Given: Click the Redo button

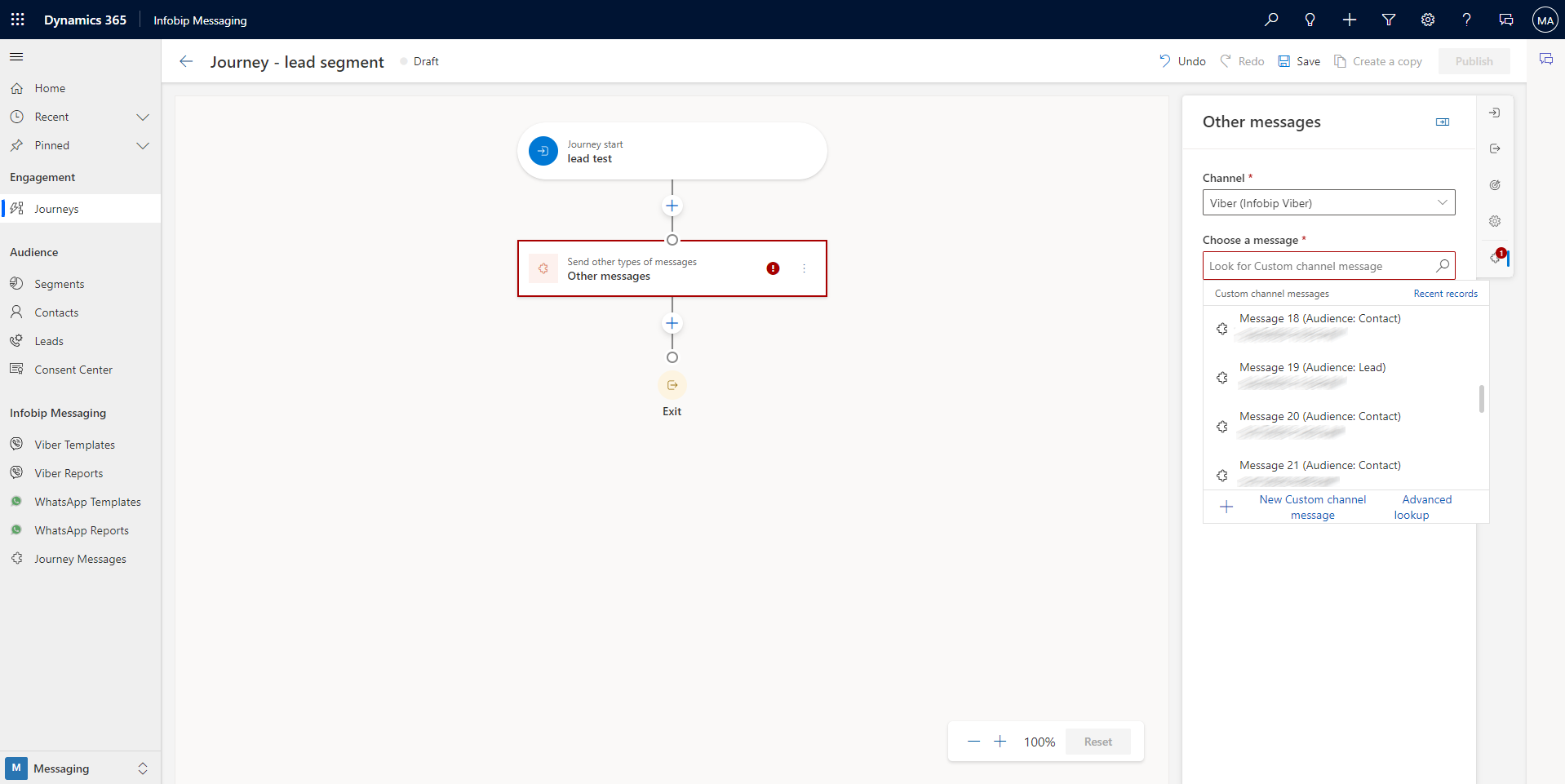Looking at the screenshot, I should [1242, 61].
